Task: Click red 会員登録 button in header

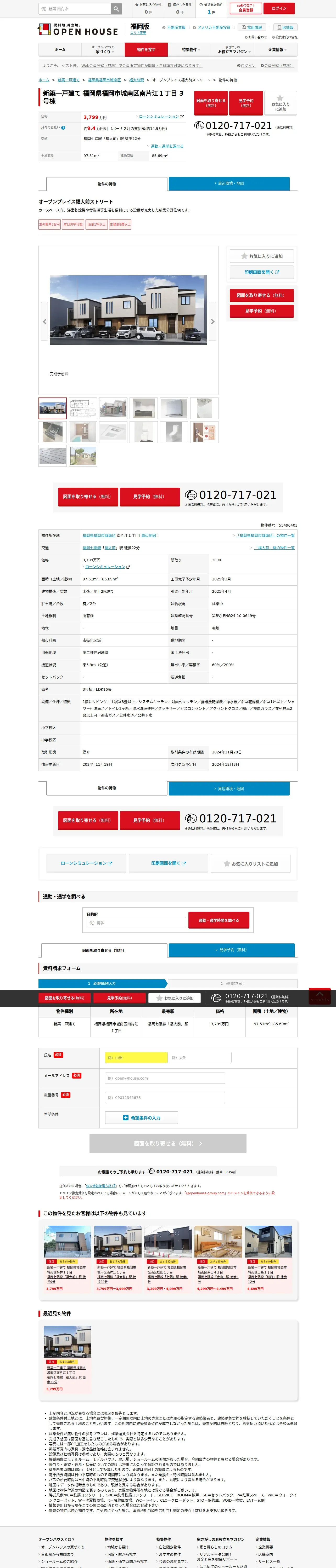Action: click(x=246, y=9)
